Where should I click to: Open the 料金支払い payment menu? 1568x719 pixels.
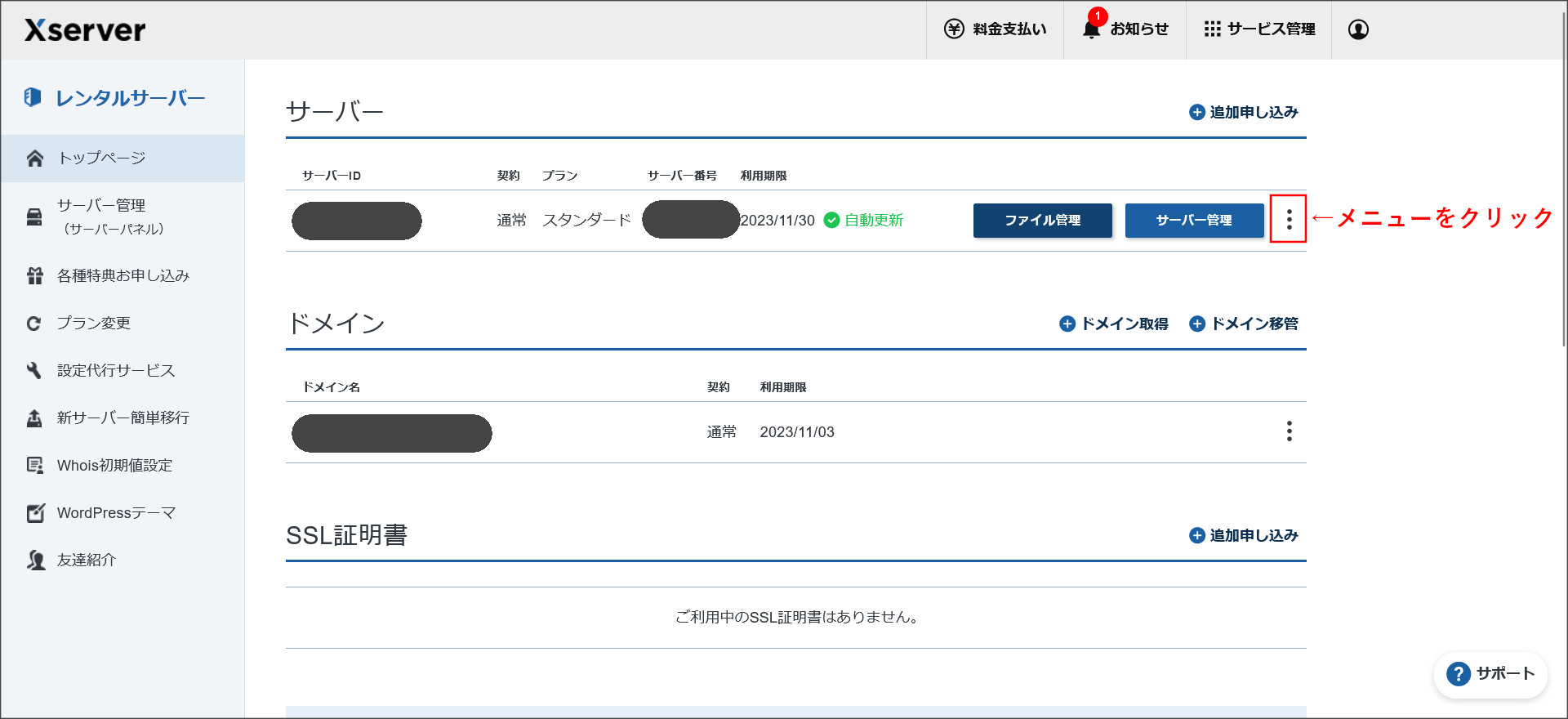pyautogui.click(x=995, y=29)
